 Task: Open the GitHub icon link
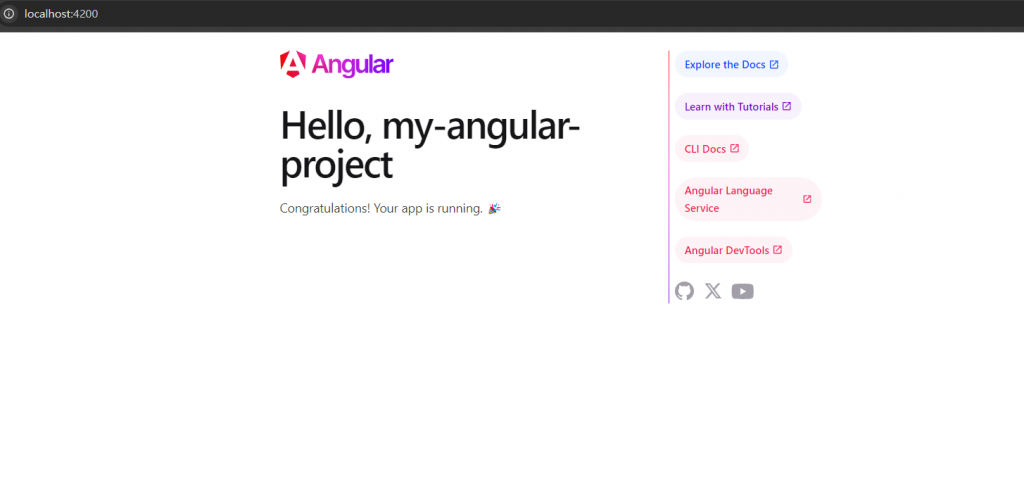point(684,291)
